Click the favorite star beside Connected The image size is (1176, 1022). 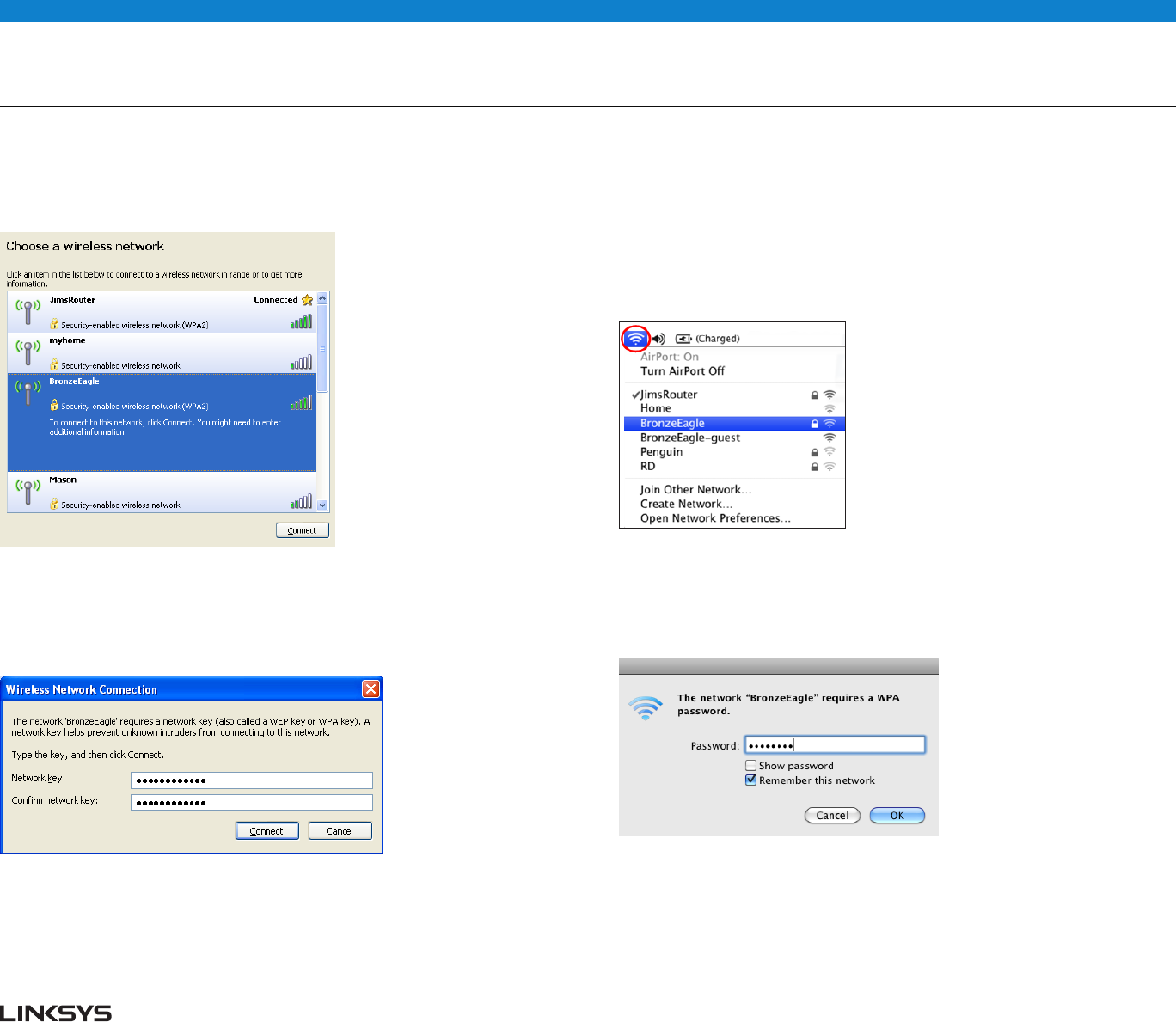click(x=307, y=300)
